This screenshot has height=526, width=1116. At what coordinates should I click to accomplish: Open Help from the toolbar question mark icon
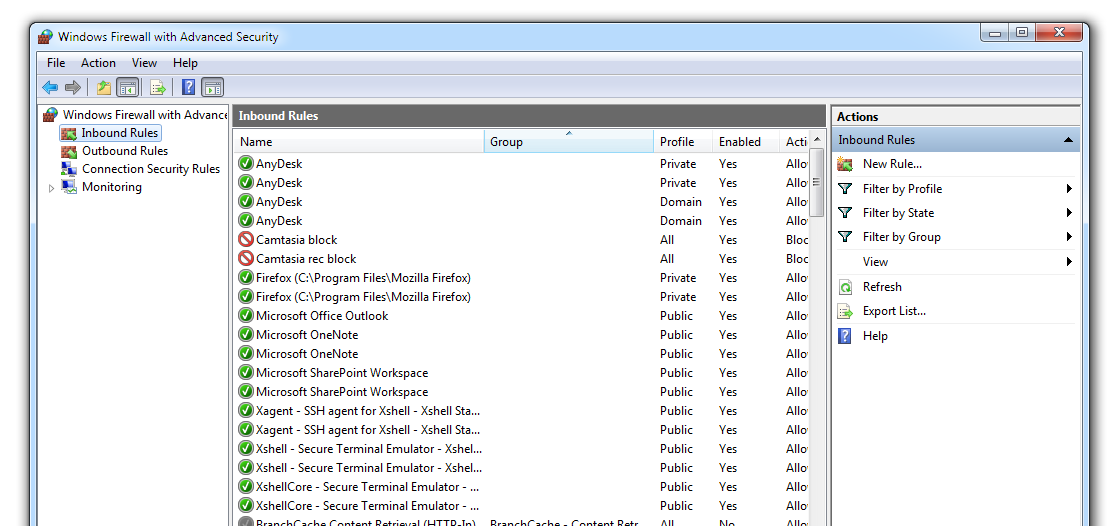[189, 88]
